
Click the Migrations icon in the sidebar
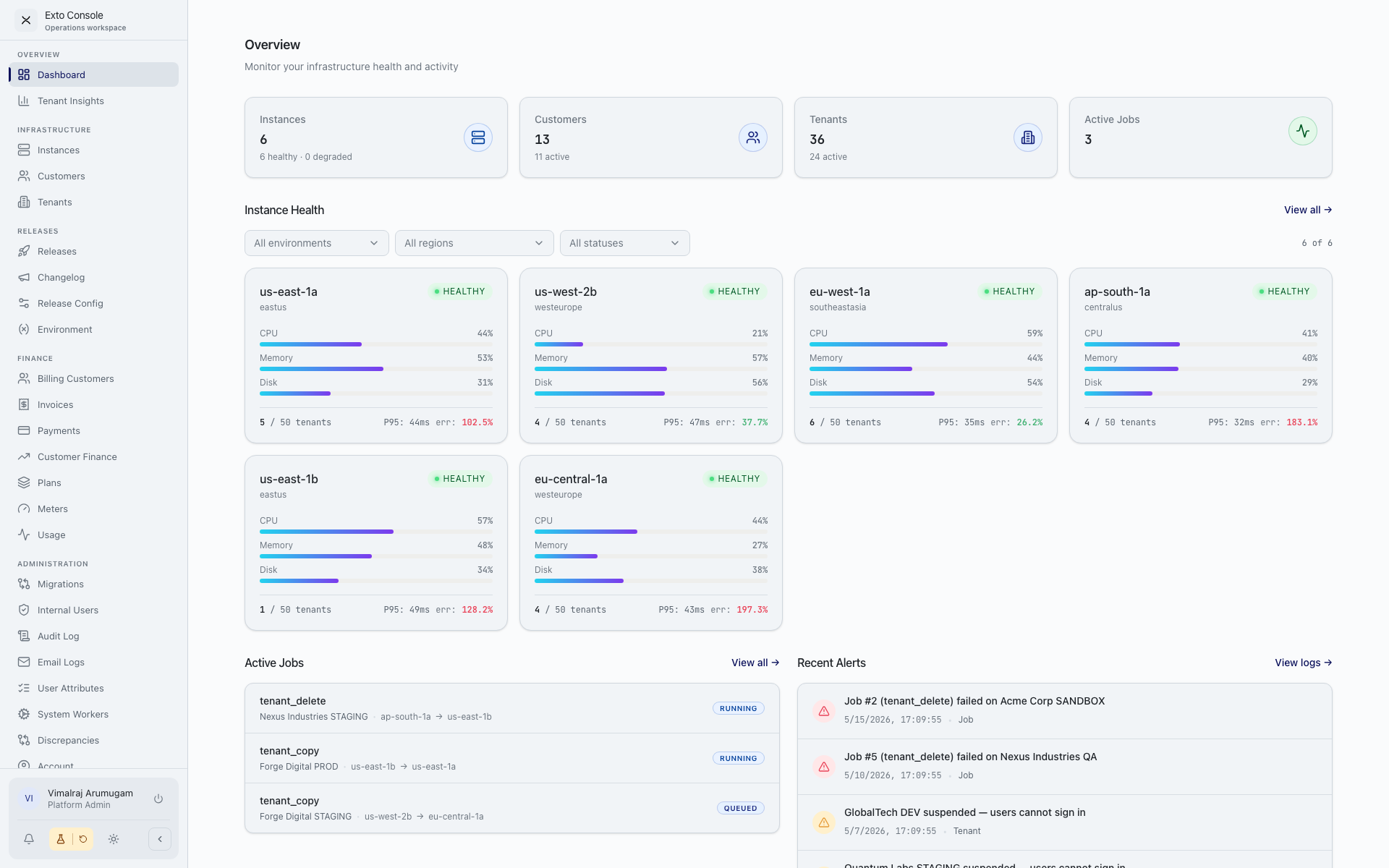[x=24, y=584]
